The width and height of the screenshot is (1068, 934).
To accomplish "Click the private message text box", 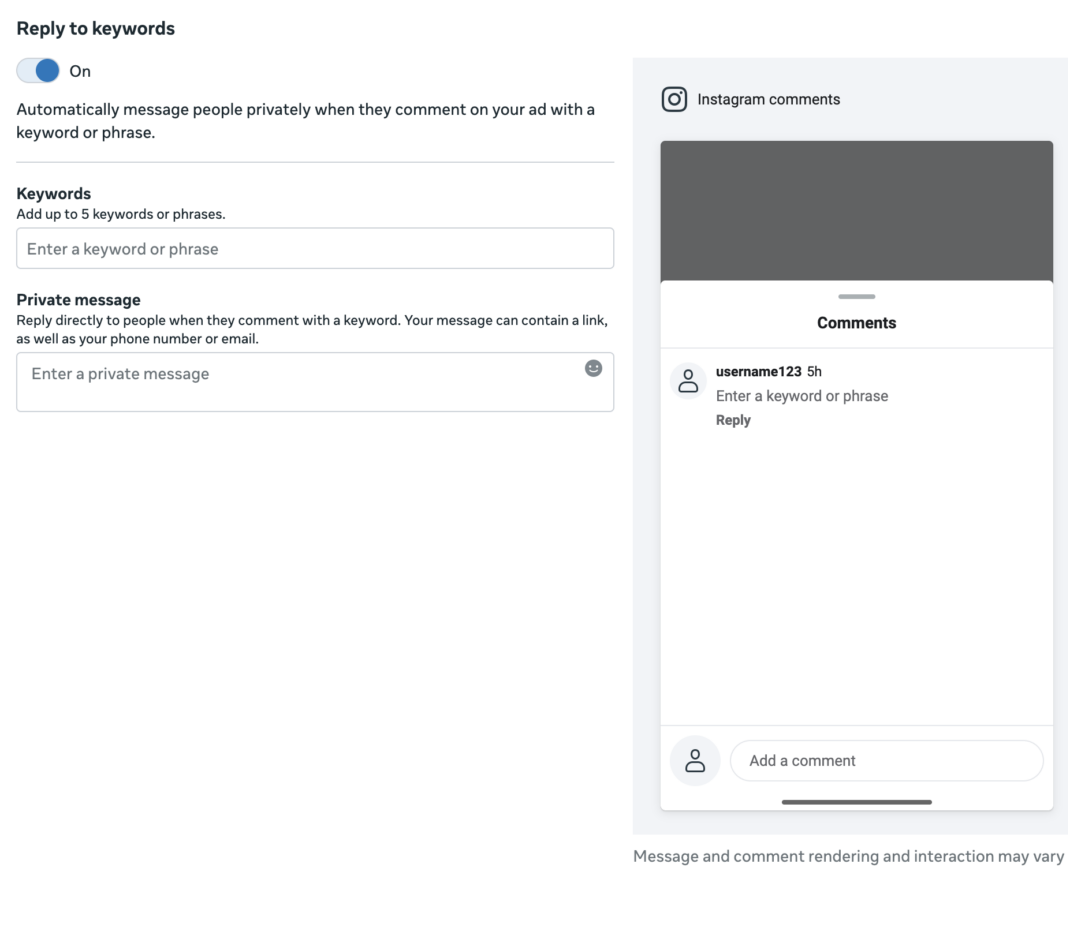I will 315,382.
